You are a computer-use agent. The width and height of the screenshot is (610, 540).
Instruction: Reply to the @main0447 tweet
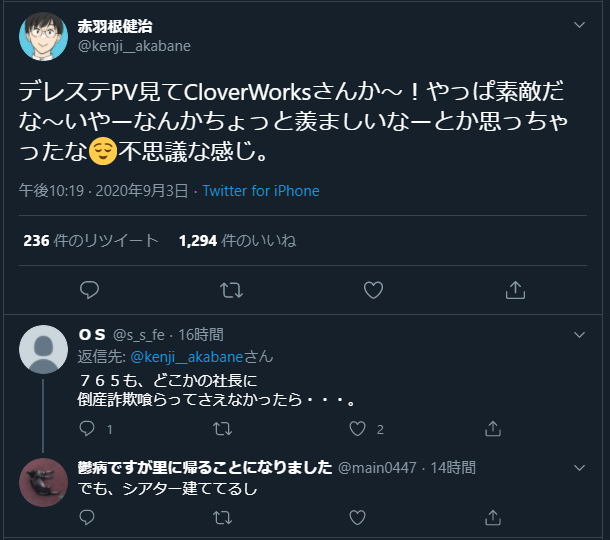pyautogui.click(x=87, y=517)
